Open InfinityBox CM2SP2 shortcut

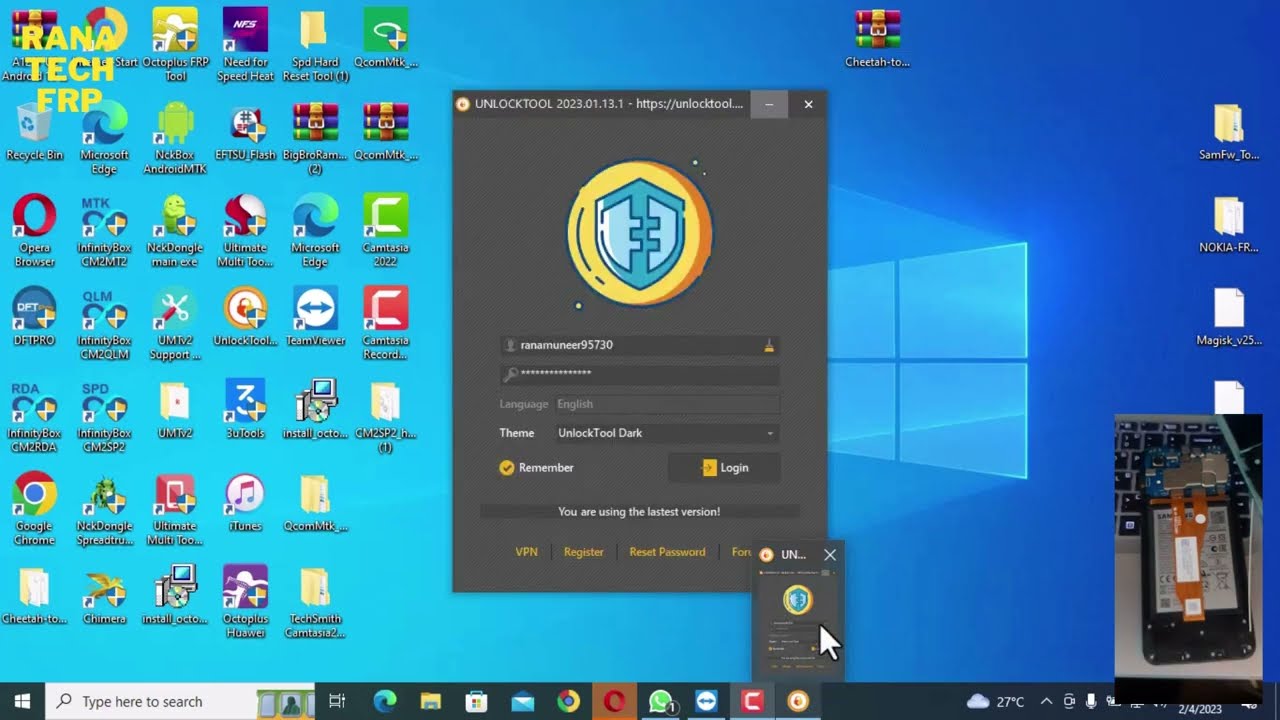pyautogui.click(x=105, y=417)
